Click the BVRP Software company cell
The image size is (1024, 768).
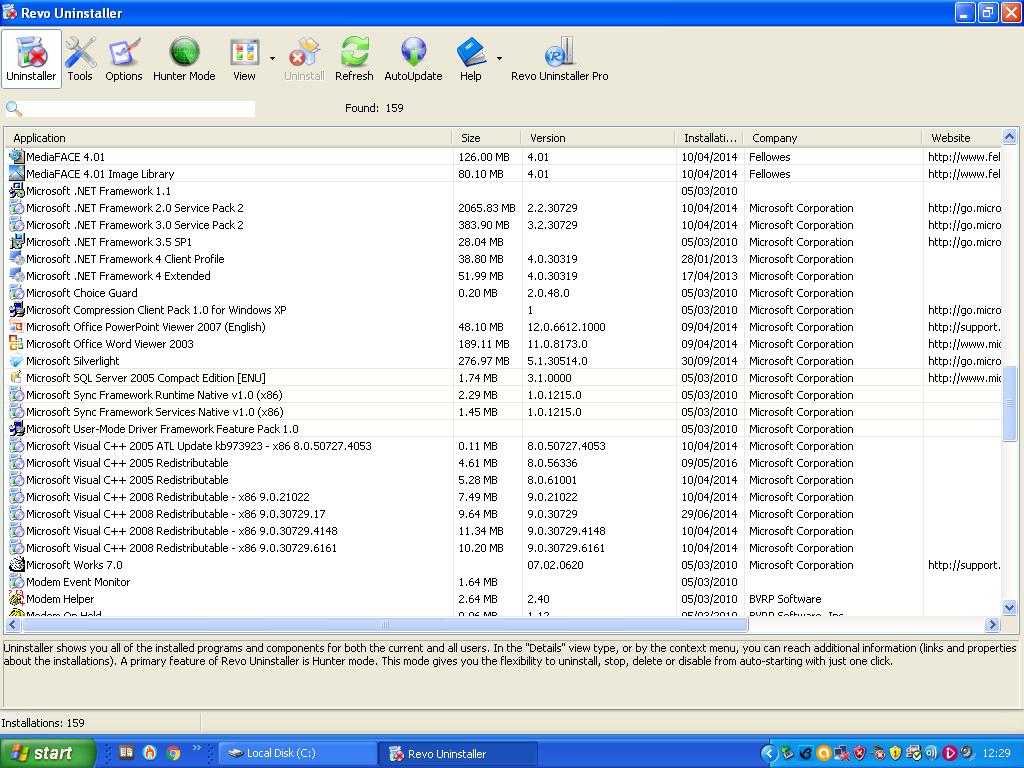pos(785,599)
